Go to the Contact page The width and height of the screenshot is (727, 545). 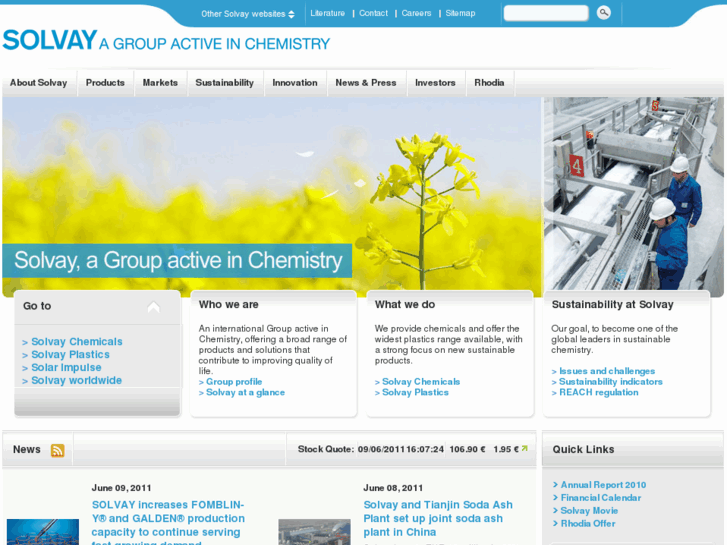(373, 13)
